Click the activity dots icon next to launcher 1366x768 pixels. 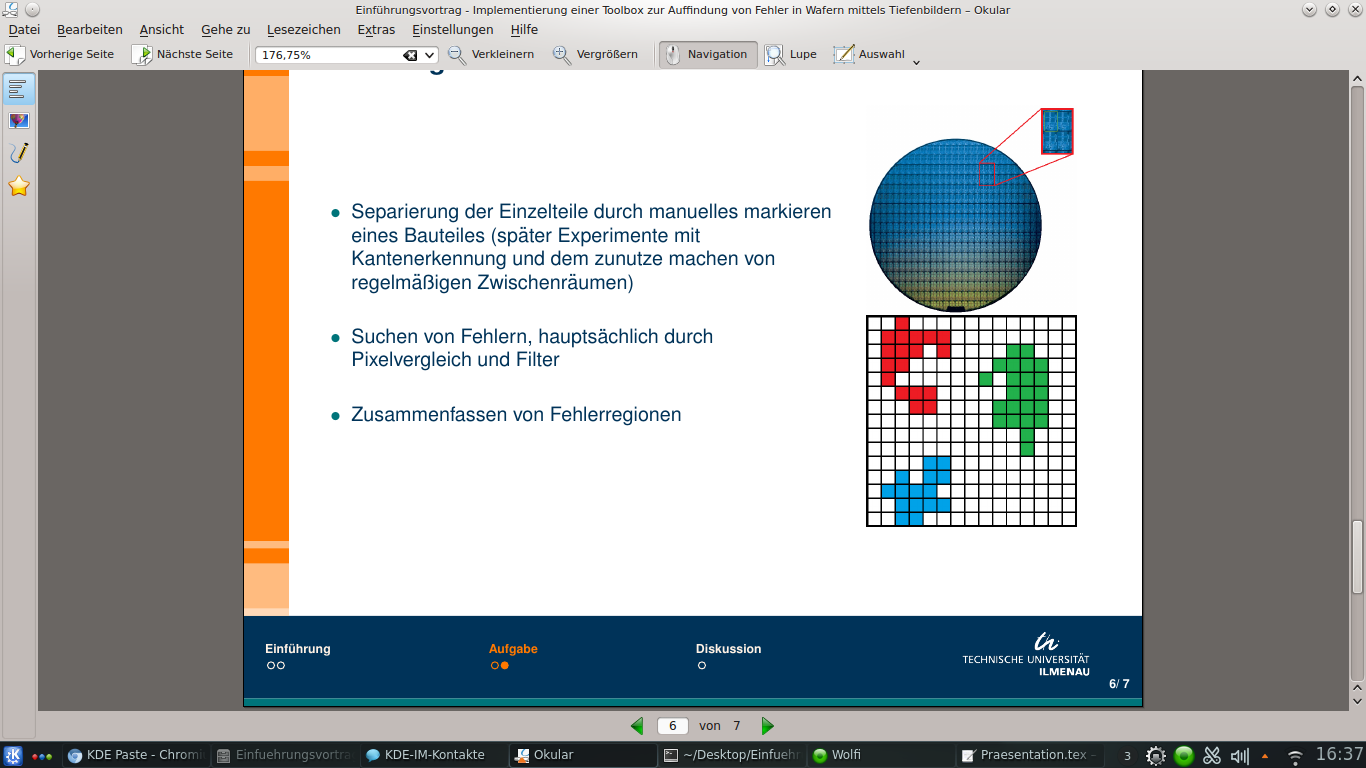pyautogui.click(x=42, y=756)
